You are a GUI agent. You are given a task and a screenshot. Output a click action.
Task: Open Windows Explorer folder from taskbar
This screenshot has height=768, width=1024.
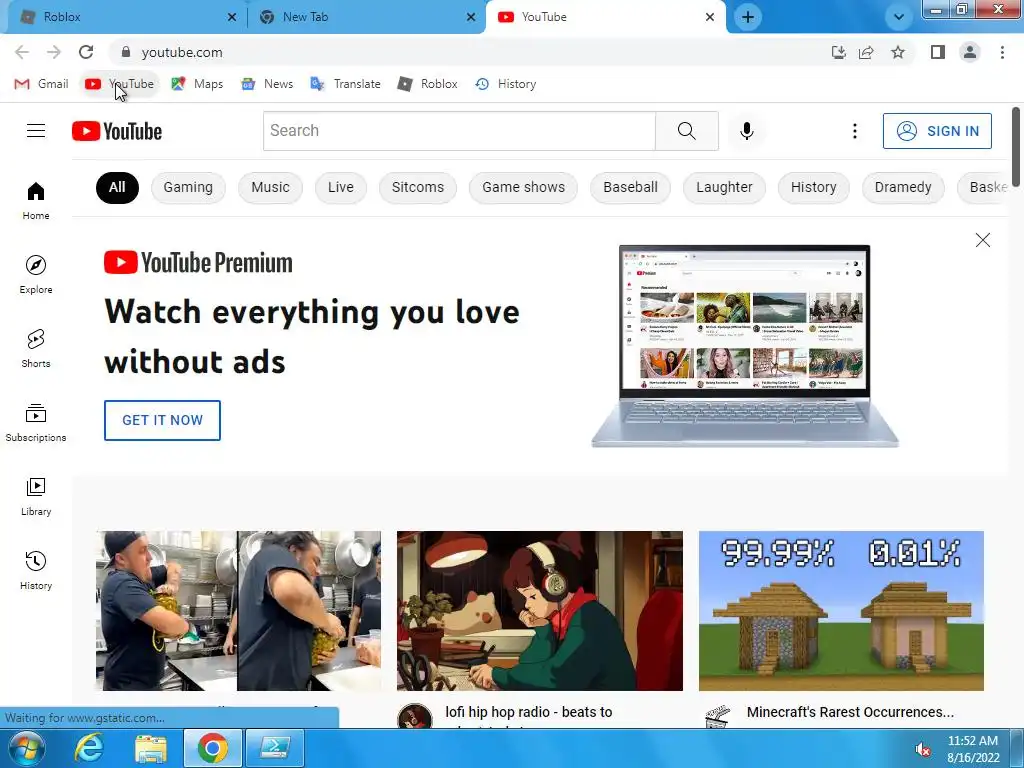click(x=151, y=748)
